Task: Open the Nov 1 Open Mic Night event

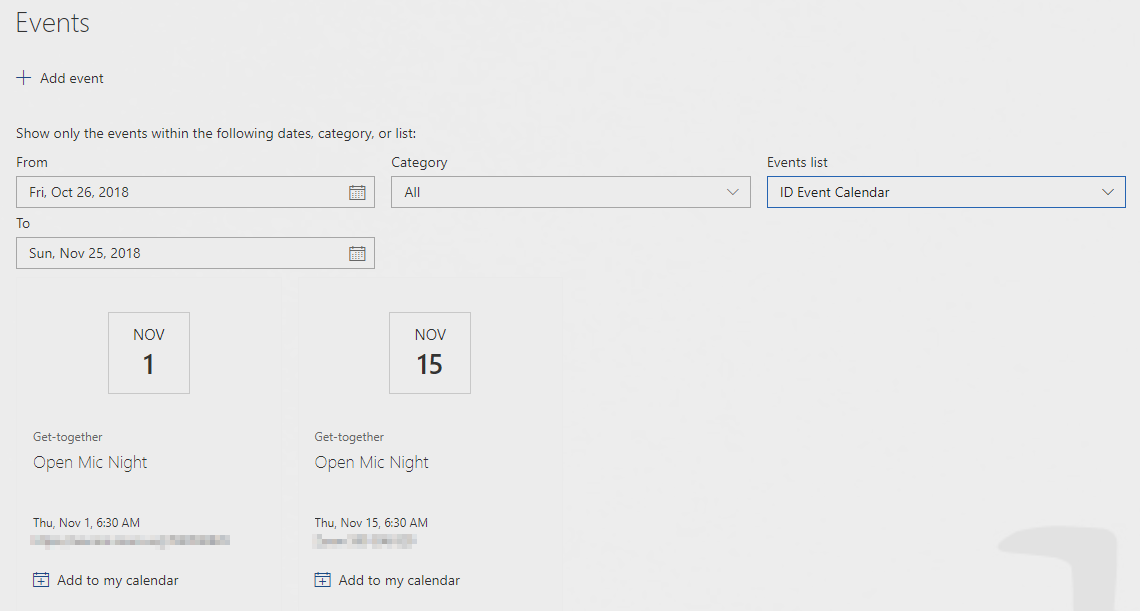Action: (x=90, y=462)
